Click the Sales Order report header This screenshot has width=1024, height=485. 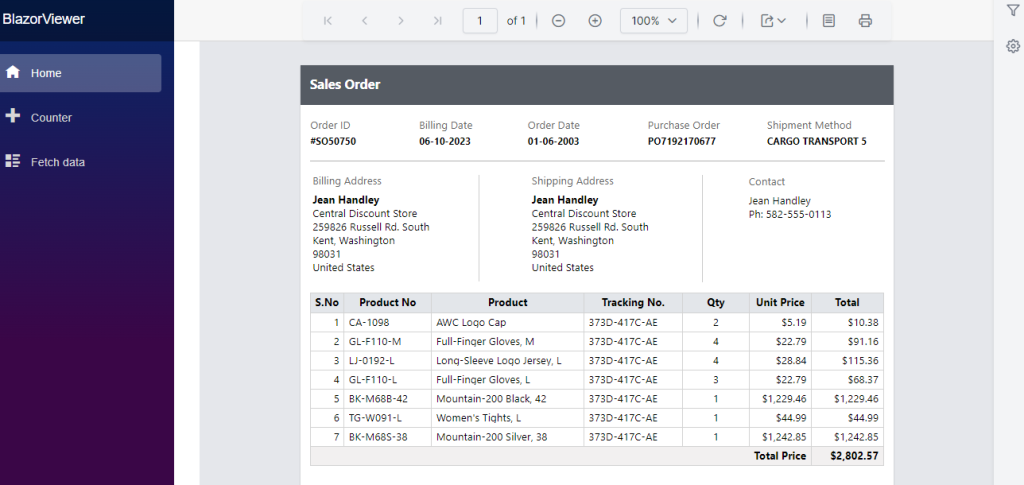345,85
